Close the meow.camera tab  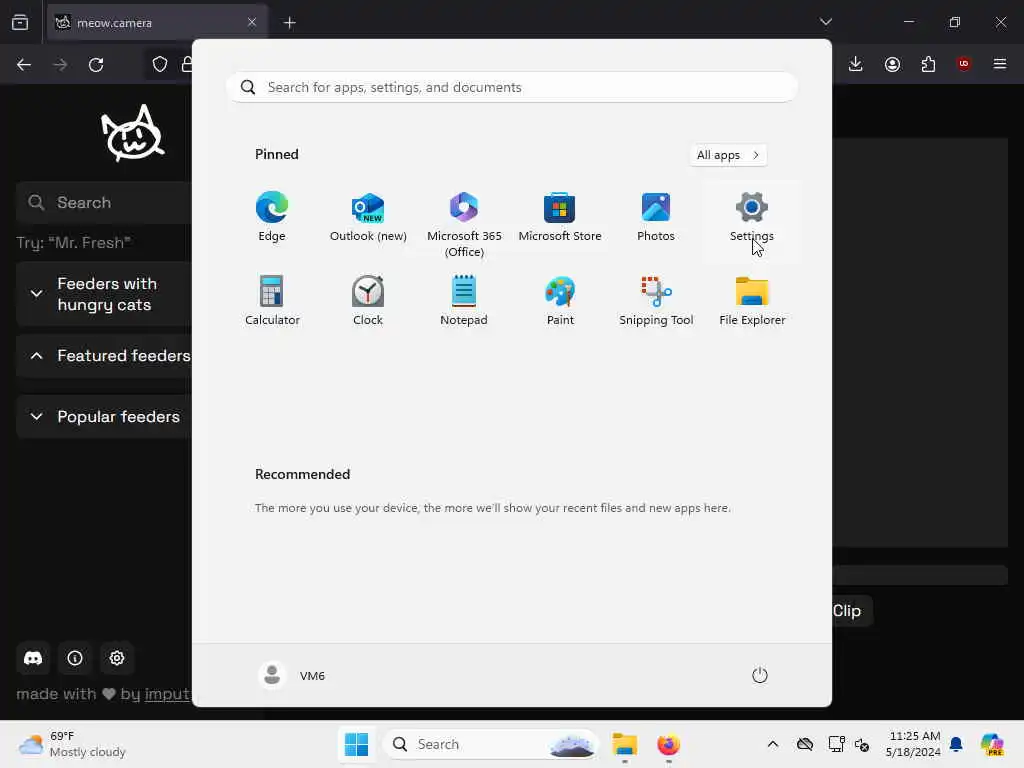click(252, 23)
